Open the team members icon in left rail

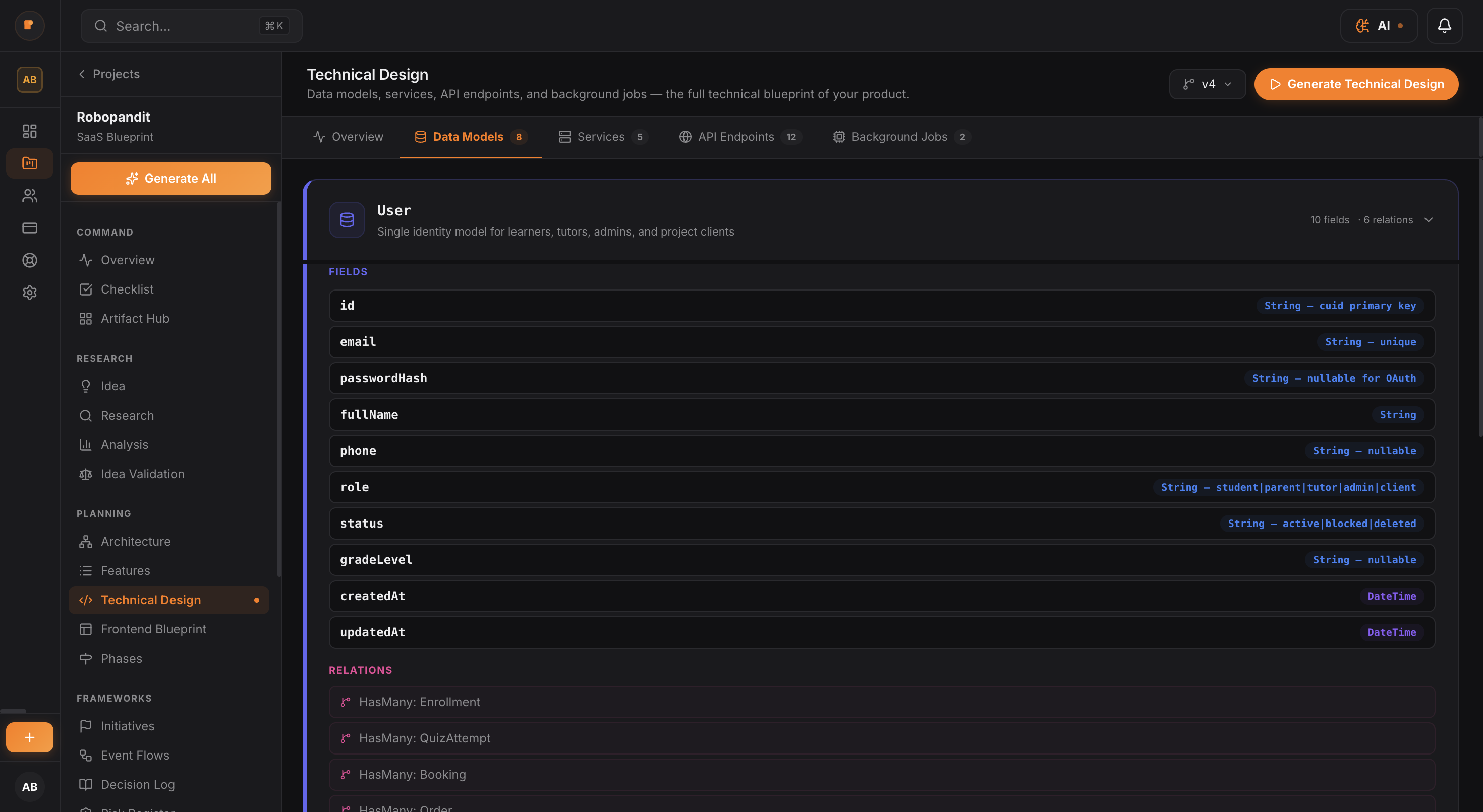pyautogui.click(x=29, y=196)
